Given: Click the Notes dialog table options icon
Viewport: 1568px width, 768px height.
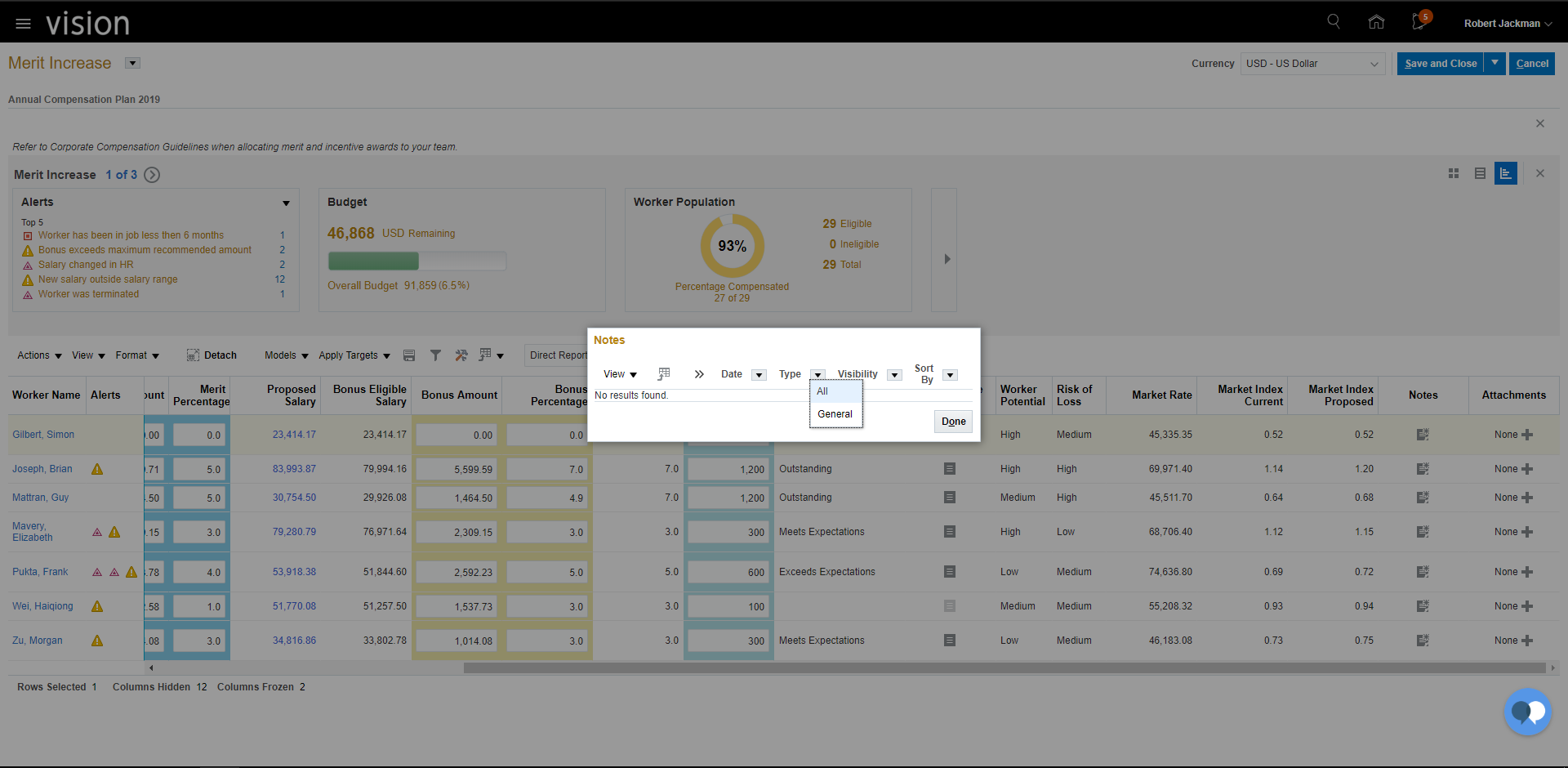Looking at the screenshot, I should tap(664, 374).
